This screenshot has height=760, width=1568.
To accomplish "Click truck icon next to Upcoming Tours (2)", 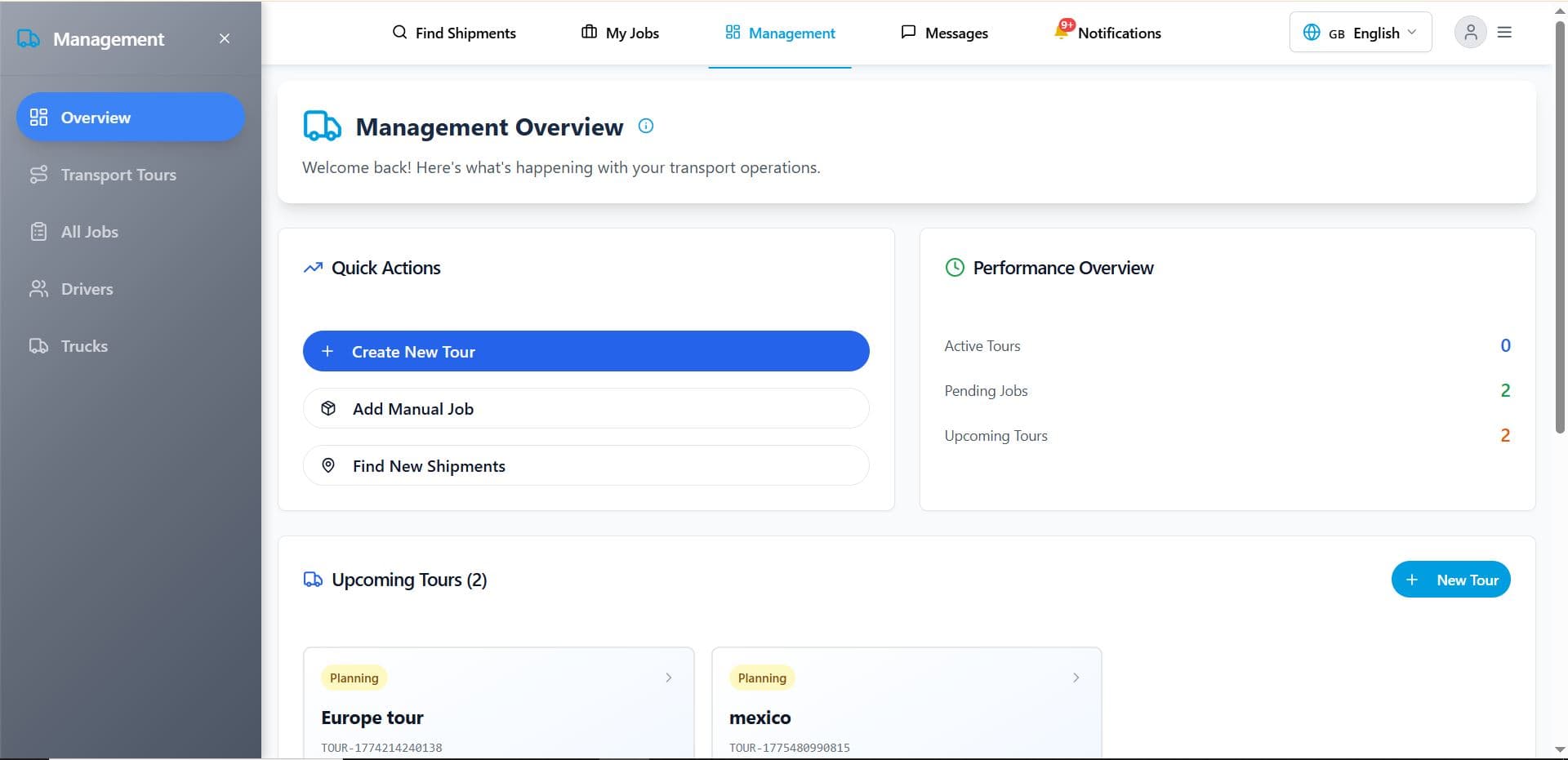I will point(313,580).
